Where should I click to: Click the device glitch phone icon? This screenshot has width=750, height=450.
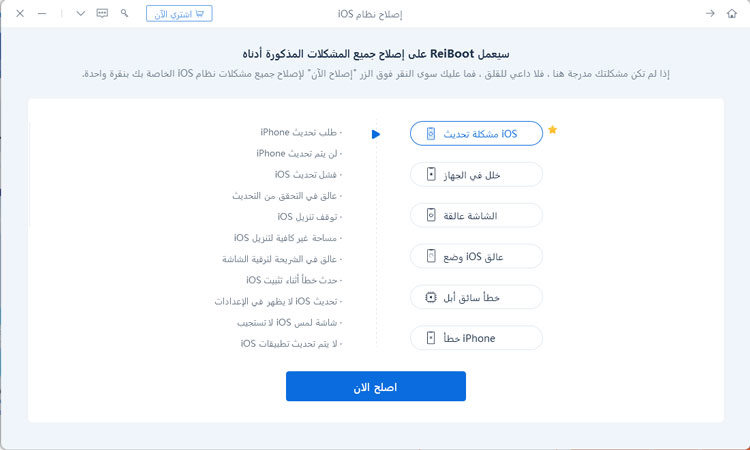coord(431,175)
